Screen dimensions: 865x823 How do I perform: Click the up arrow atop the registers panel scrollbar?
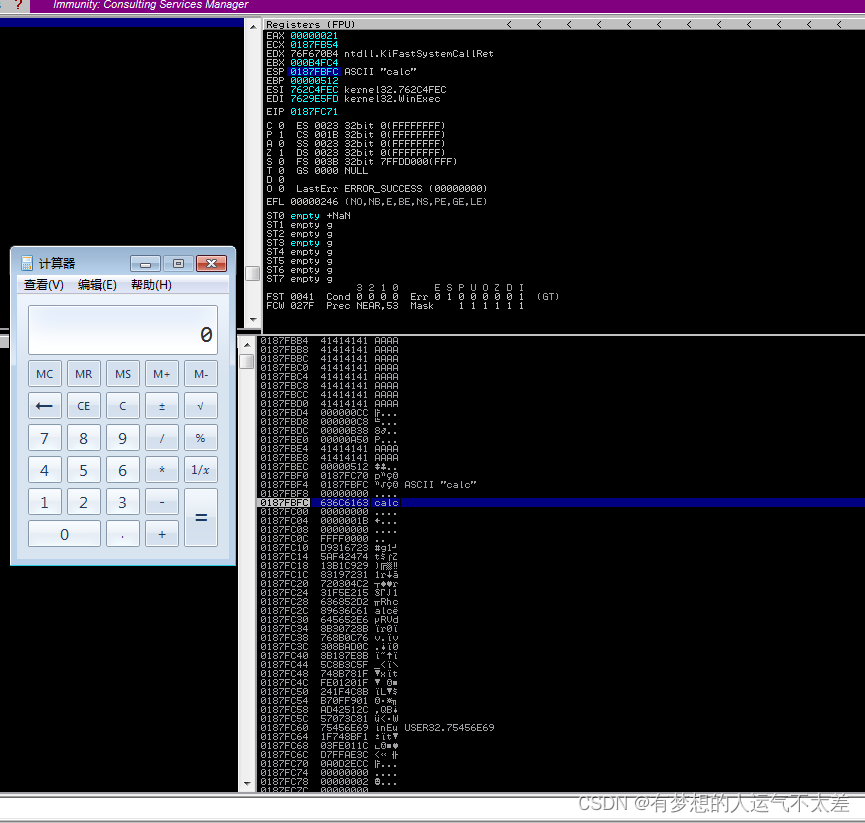click(x=253, y=28)
